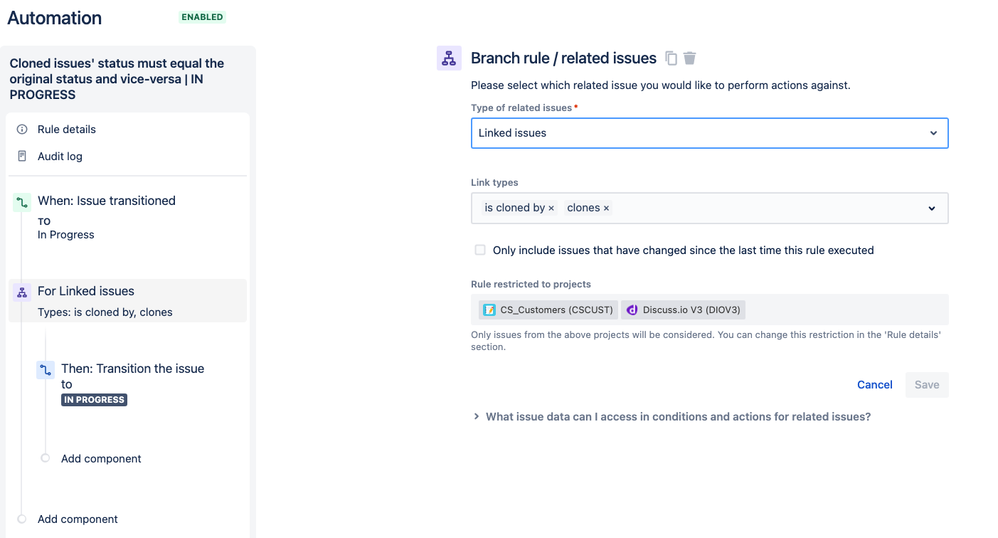The width and height of the screenshot is (998, 538).
Task: Open the Type of related issues dropdown
Action: (x=709, y=133)
